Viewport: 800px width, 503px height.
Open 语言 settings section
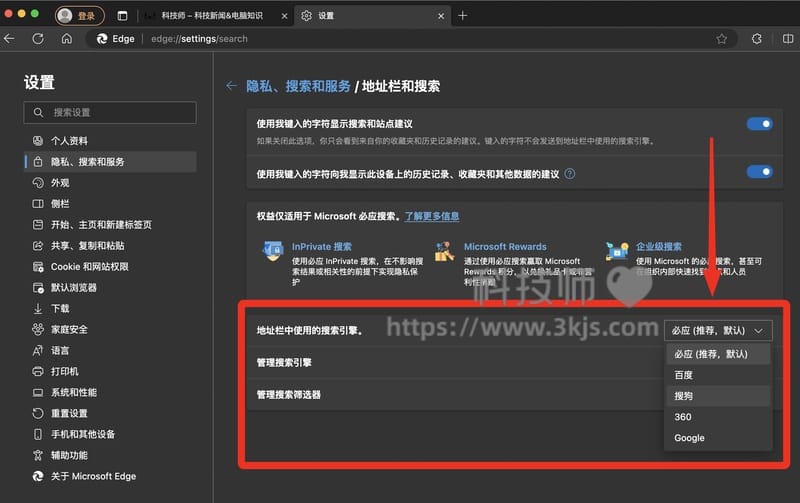coord(110,350)
